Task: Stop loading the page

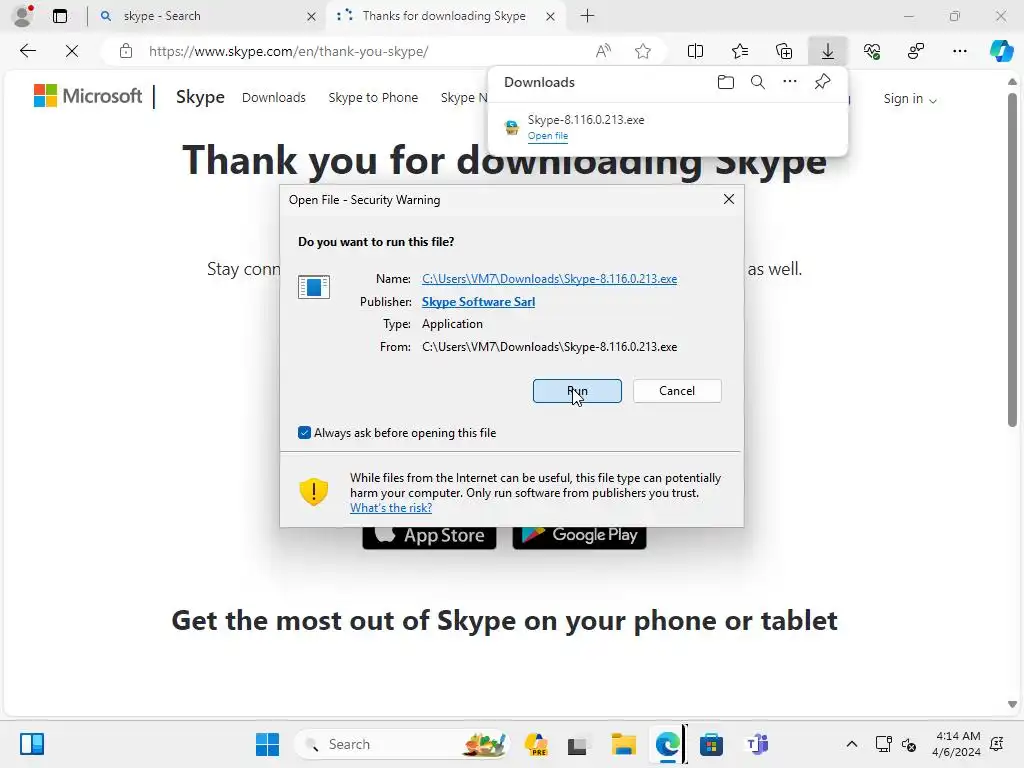Action: (x=72, y=51)
